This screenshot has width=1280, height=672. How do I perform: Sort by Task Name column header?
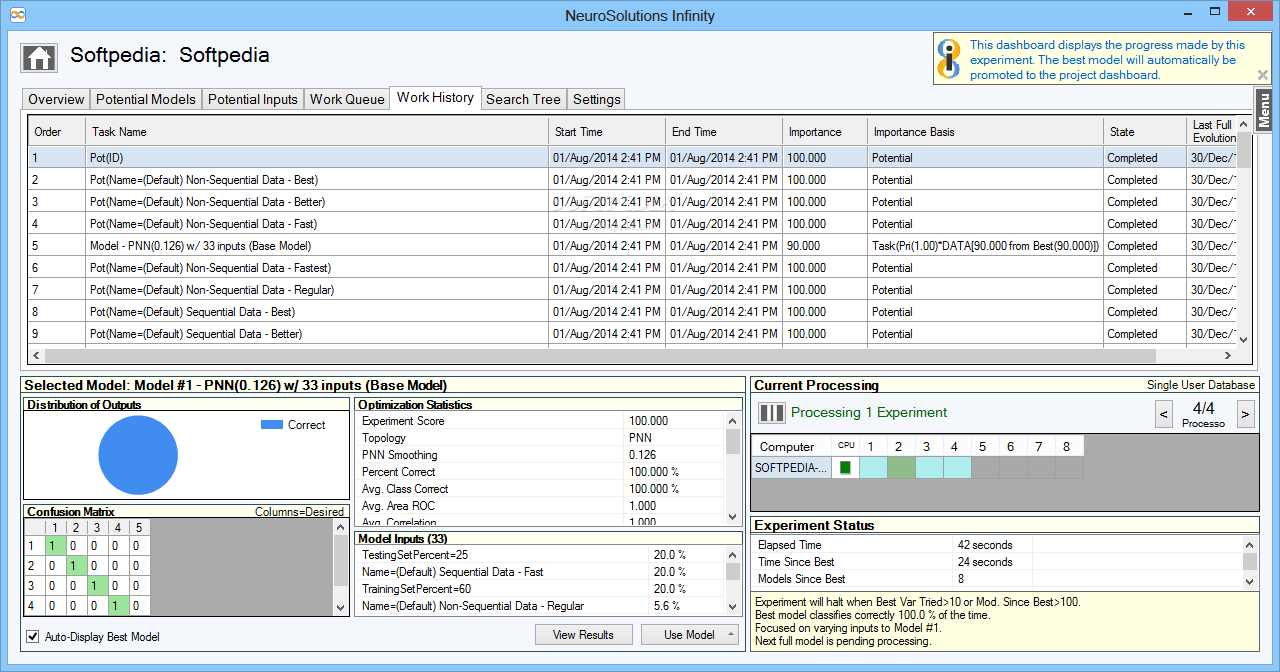tap(317, 132)
